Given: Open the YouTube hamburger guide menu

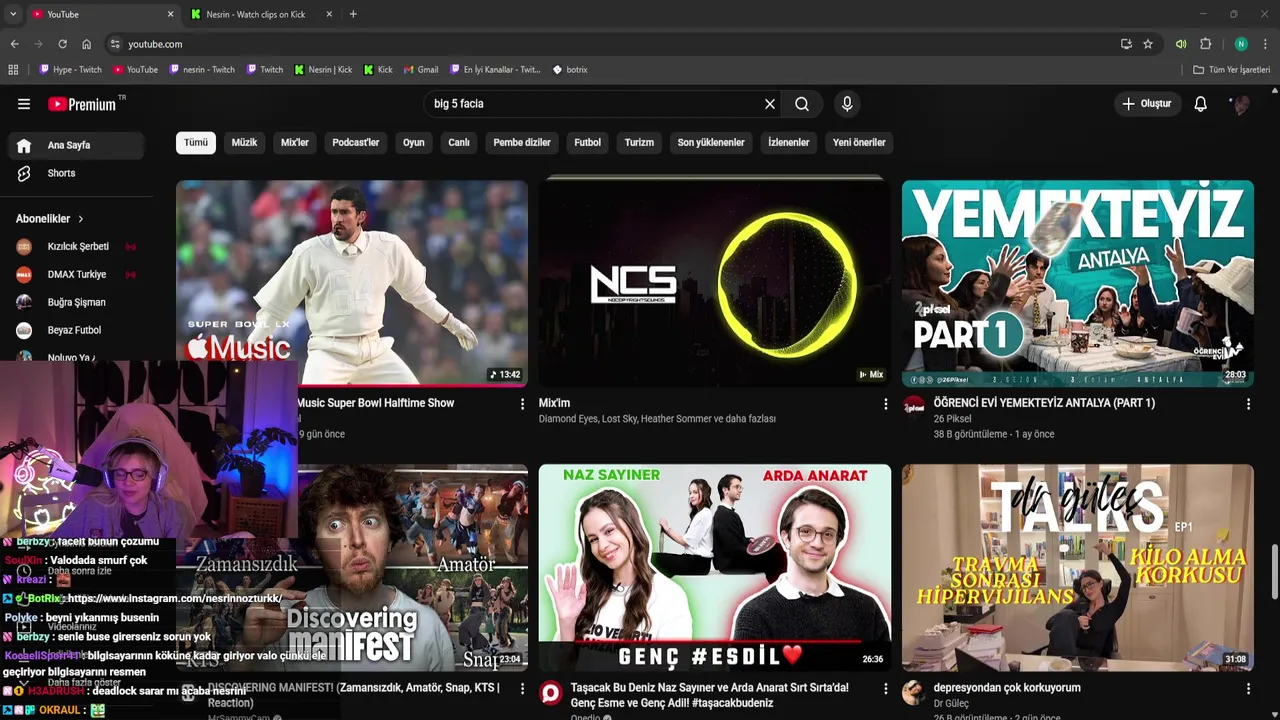Looking at the screenshot, I should pyautogui.click(x=24, y=104).
